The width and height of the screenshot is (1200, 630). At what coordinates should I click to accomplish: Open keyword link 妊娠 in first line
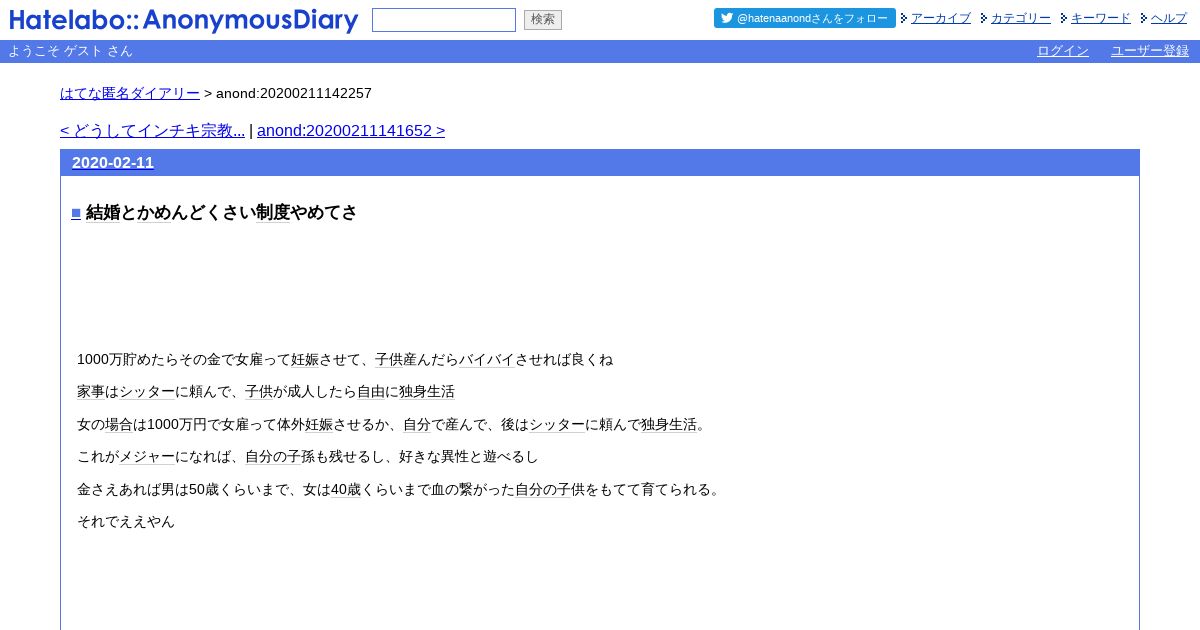point(305,360)
